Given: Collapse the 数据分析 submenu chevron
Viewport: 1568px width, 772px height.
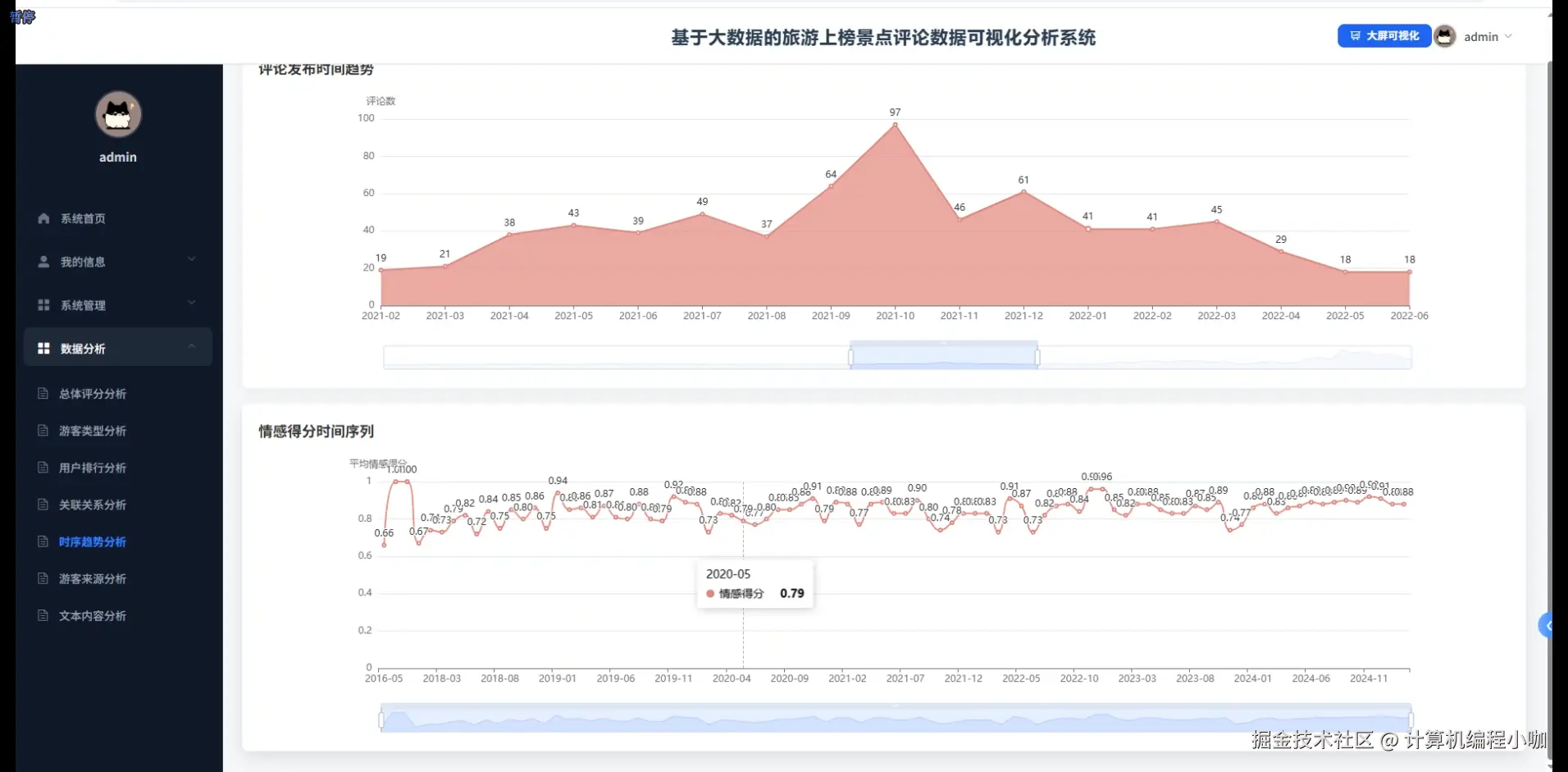Looking at the screenshot, I should 192,346.
